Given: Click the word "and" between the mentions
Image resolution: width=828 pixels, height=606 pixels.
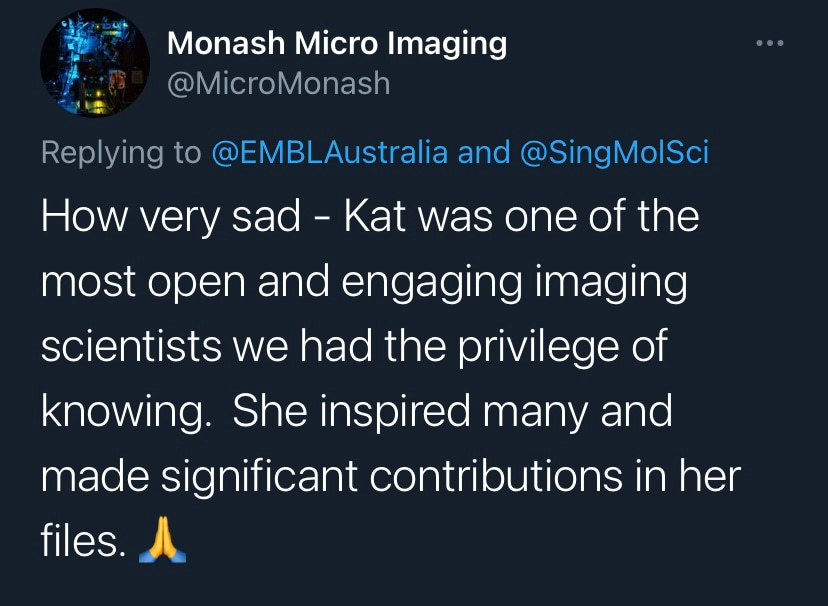Looking at the screenshot, I should coord(483,153).
